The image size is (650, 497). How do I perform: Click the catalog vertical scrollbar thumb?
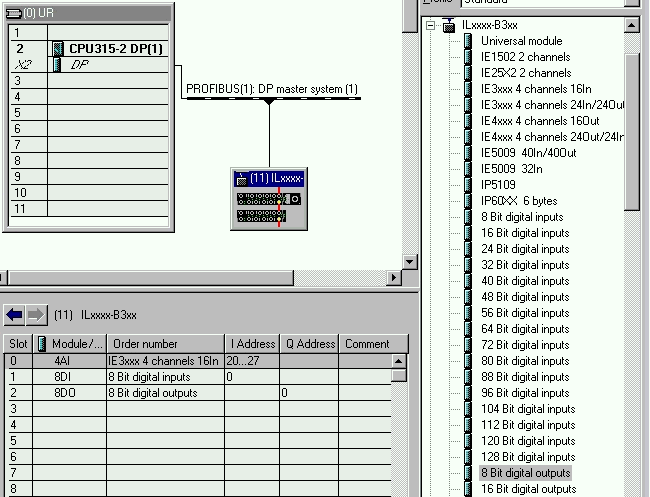(x=632, y=132)
